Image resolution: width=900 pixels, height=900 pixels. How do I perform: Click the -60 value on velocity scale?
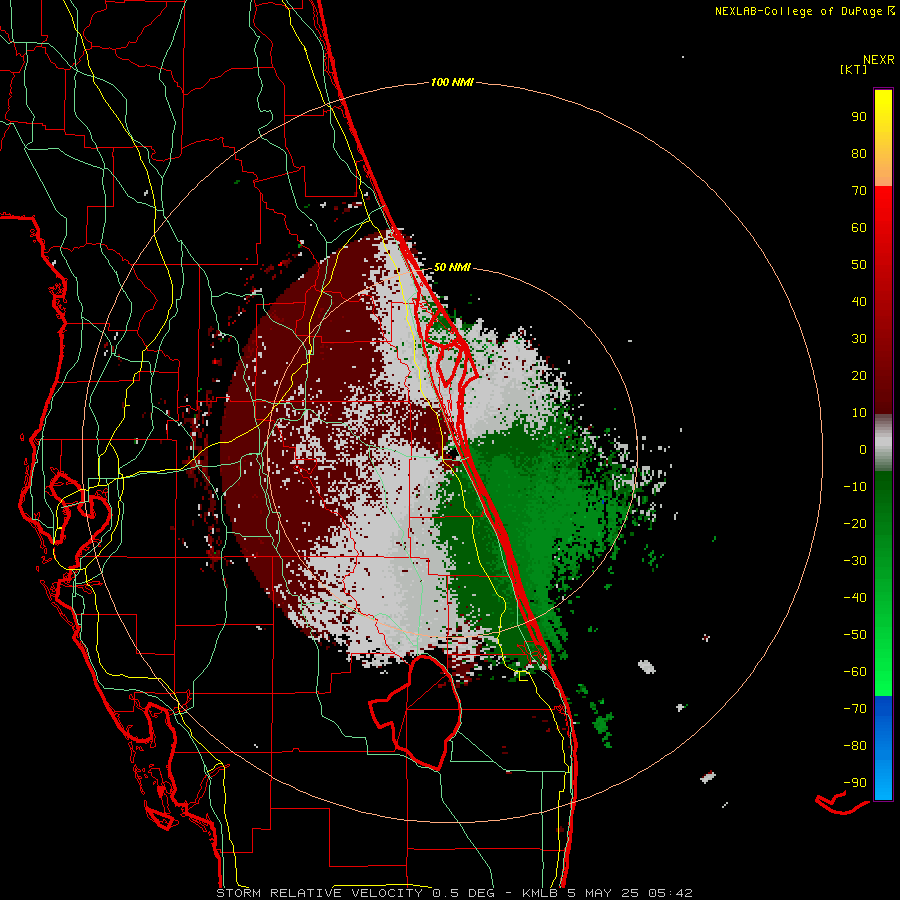(x=855, y=672)
